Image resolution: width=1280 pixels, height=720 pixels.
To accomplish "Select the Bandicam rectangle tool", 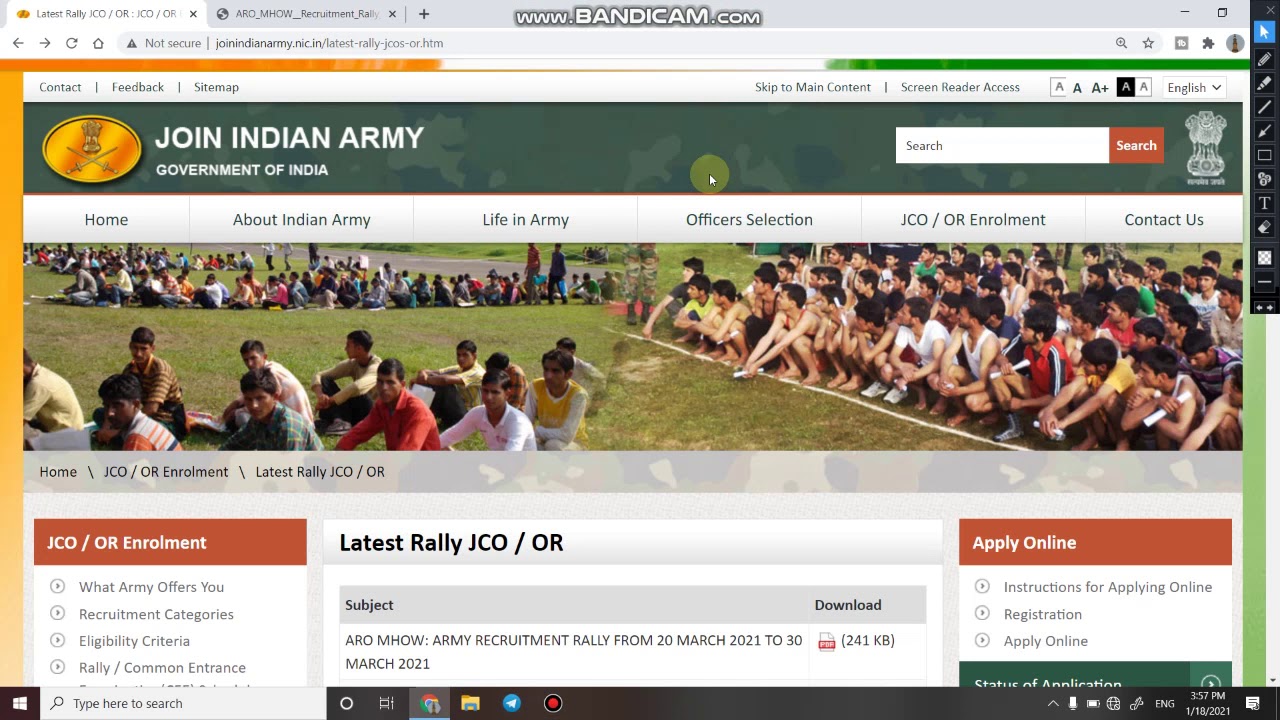I will (x=1264, y=155).
